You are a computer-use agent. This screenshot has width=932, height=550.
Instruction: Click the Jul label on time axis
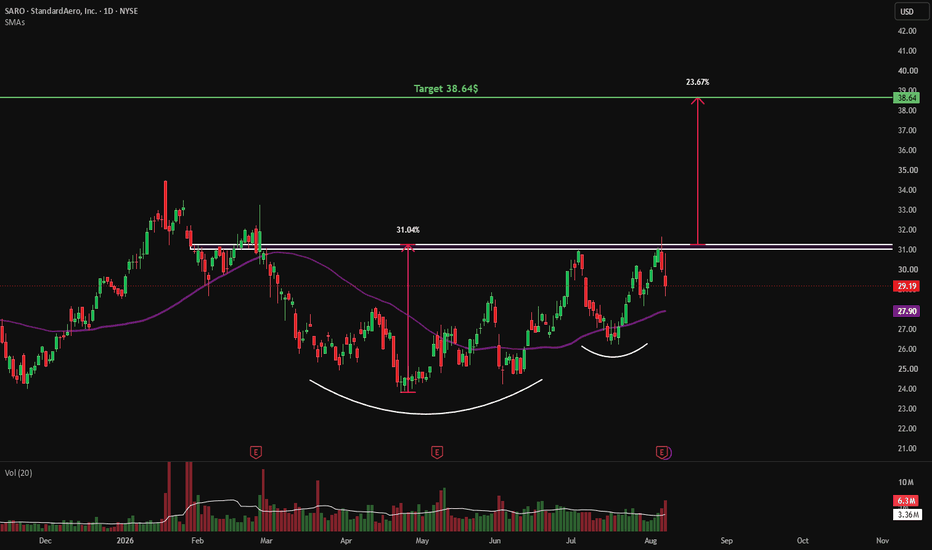[571, 540]
